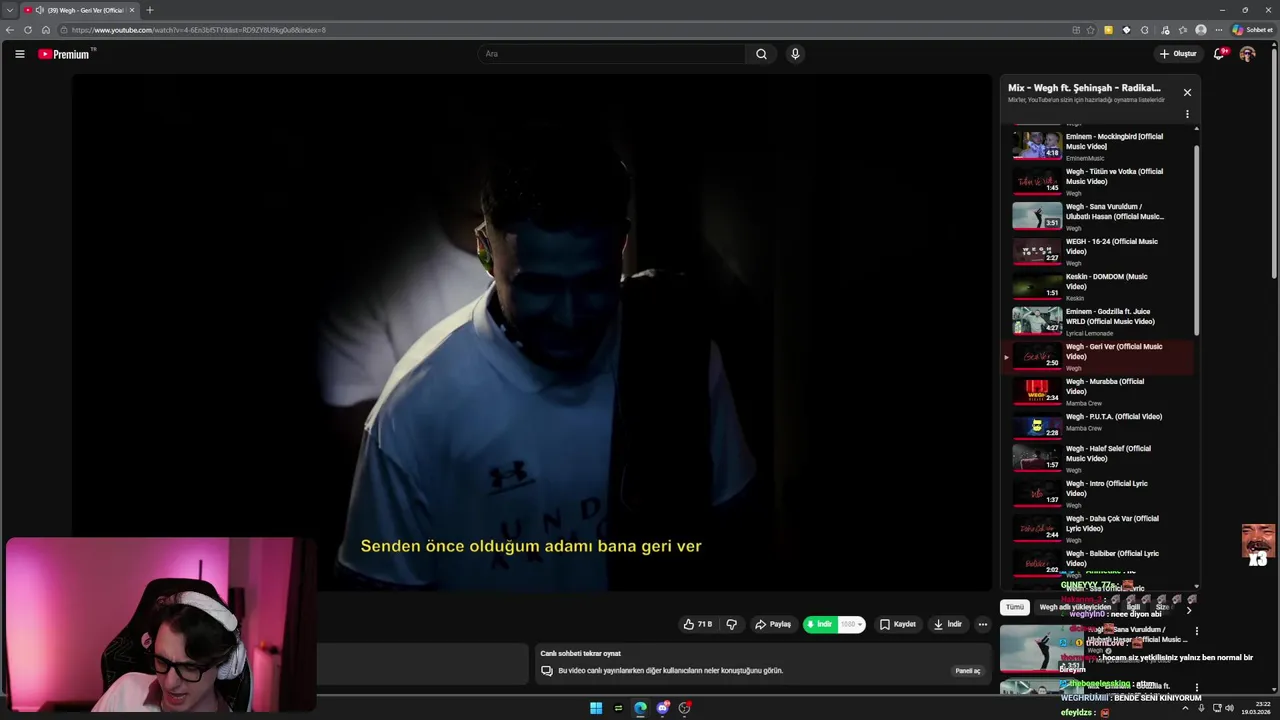1280x720 pixels.
Task: Open Copilot Sohbet et button
Action: [x=1252, y=30]
